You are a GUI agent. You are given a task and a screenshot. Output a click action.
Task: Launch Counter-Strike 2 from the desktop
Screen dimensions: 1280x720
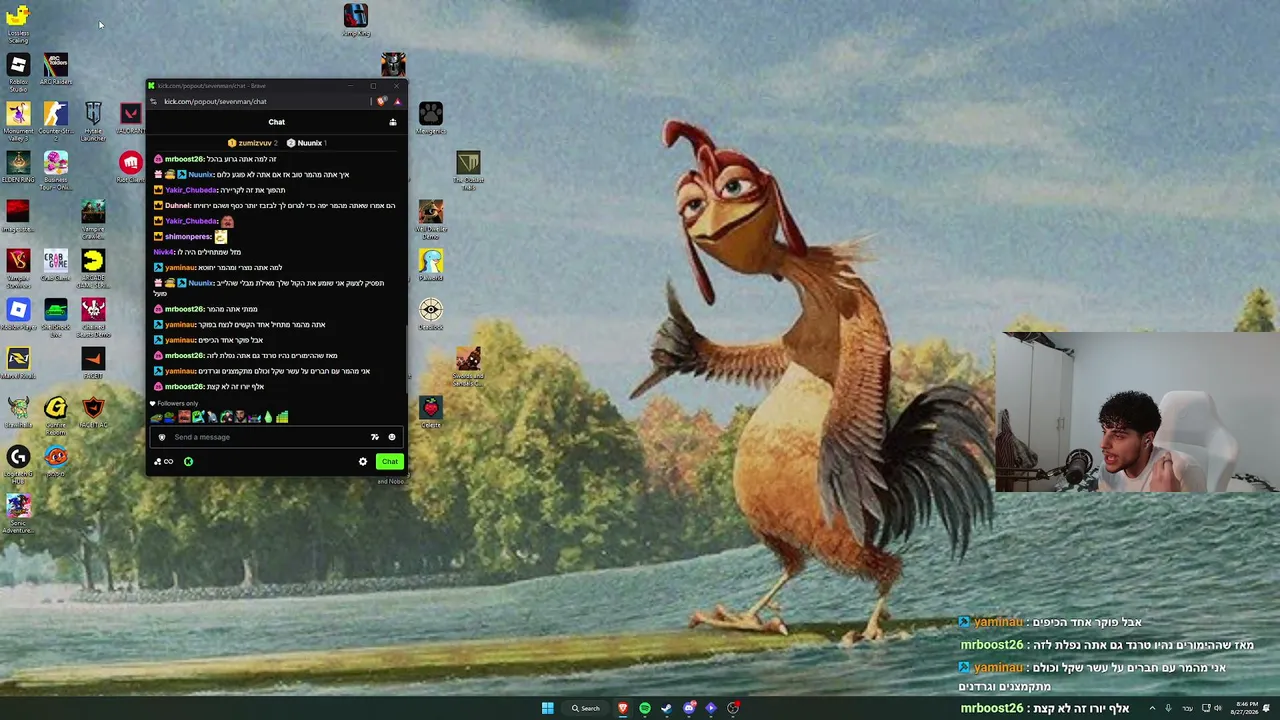[55, 118]
